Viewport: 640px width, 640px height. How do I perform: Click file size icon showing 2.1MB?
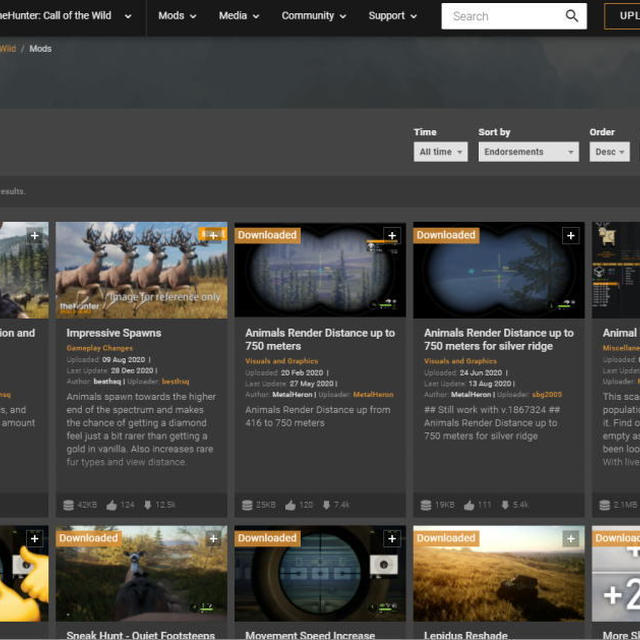pos(604,505)
